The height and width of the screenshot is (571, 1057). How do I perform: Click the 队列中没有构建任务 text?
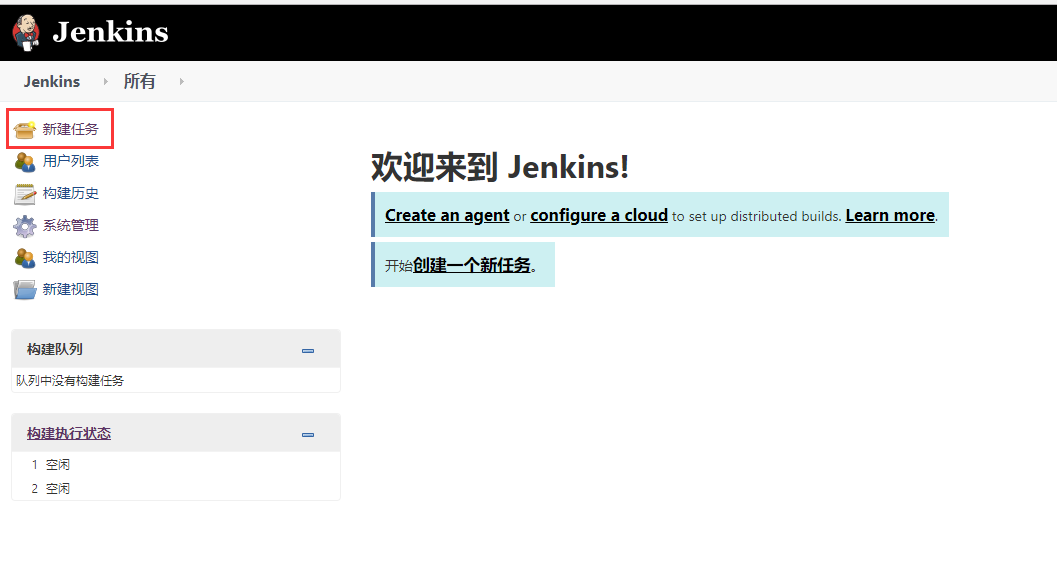pyautogui.click(x=70, y=381)
